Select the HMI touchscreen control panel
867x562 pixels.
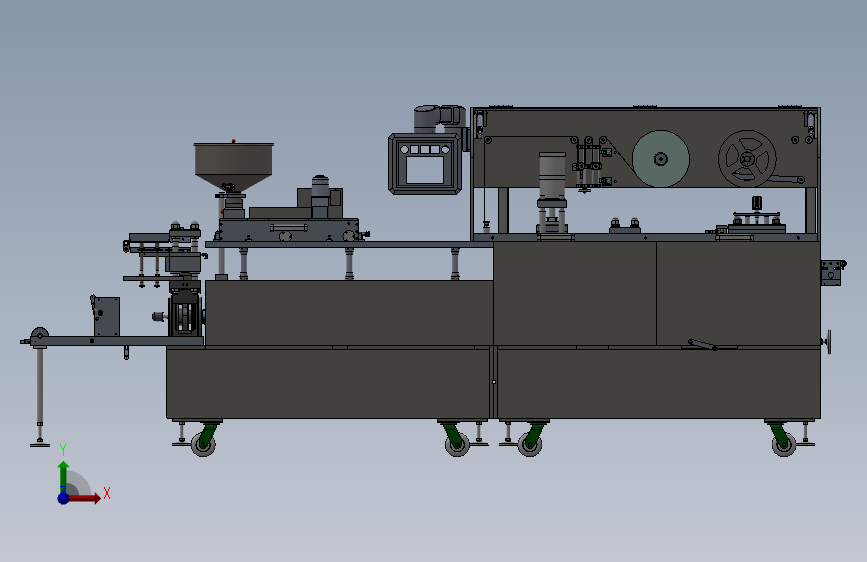point(425,164)
